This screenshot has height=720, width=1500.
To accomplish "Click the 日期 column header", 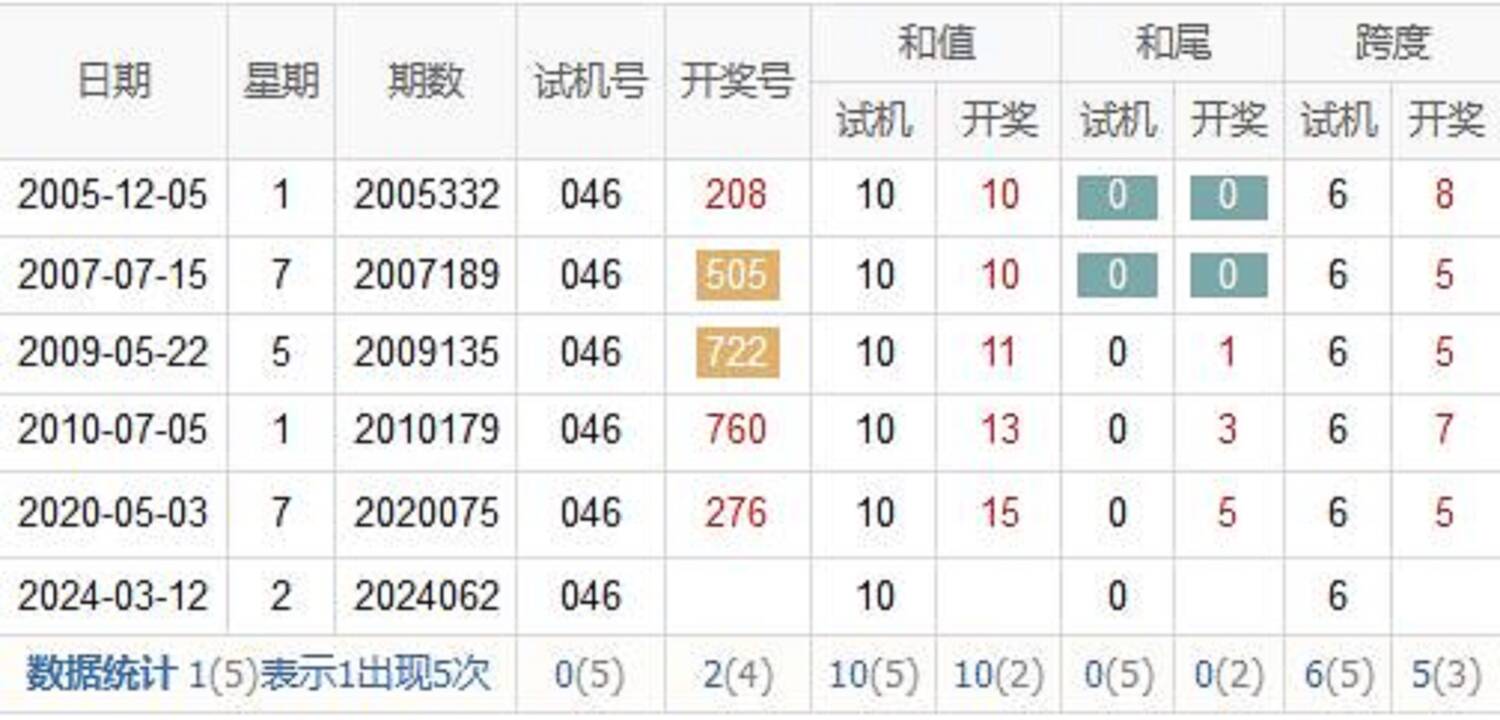I will click(x=114, y=82).
